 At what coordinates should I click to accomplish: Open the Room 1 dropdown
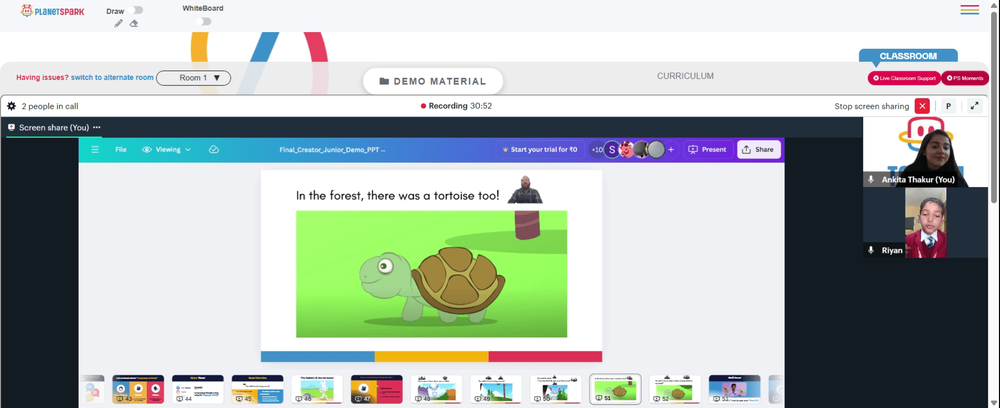(x=193, y=78)
